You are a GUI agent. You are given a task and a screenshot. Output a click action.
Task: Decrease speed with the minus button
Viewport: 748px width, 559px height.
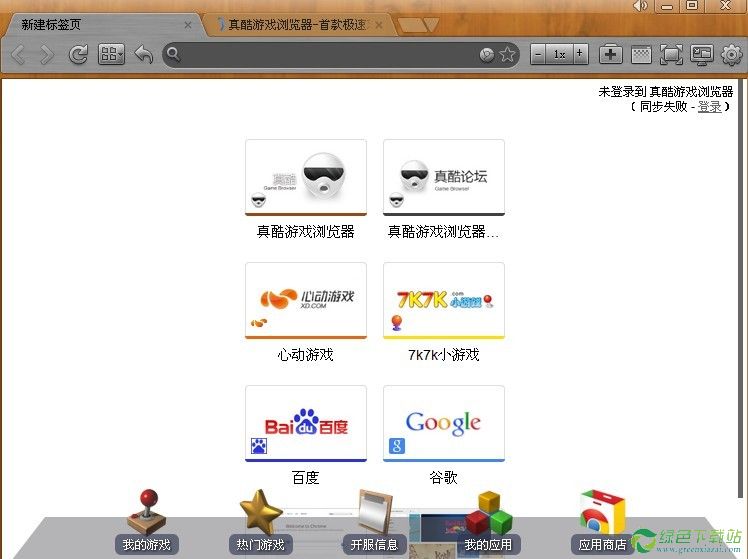pos(538,55)
